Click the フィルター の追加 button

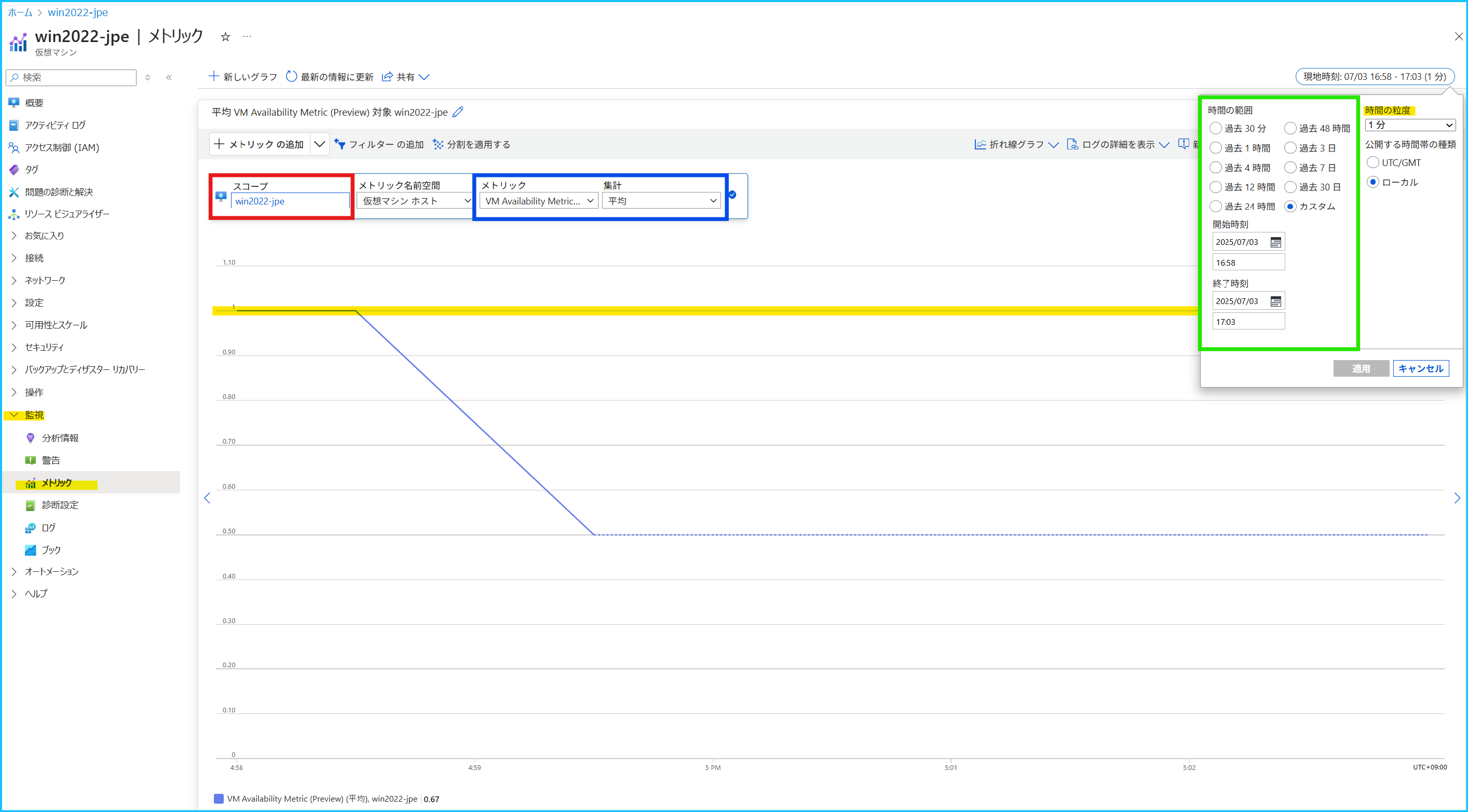tap(379, 145)
